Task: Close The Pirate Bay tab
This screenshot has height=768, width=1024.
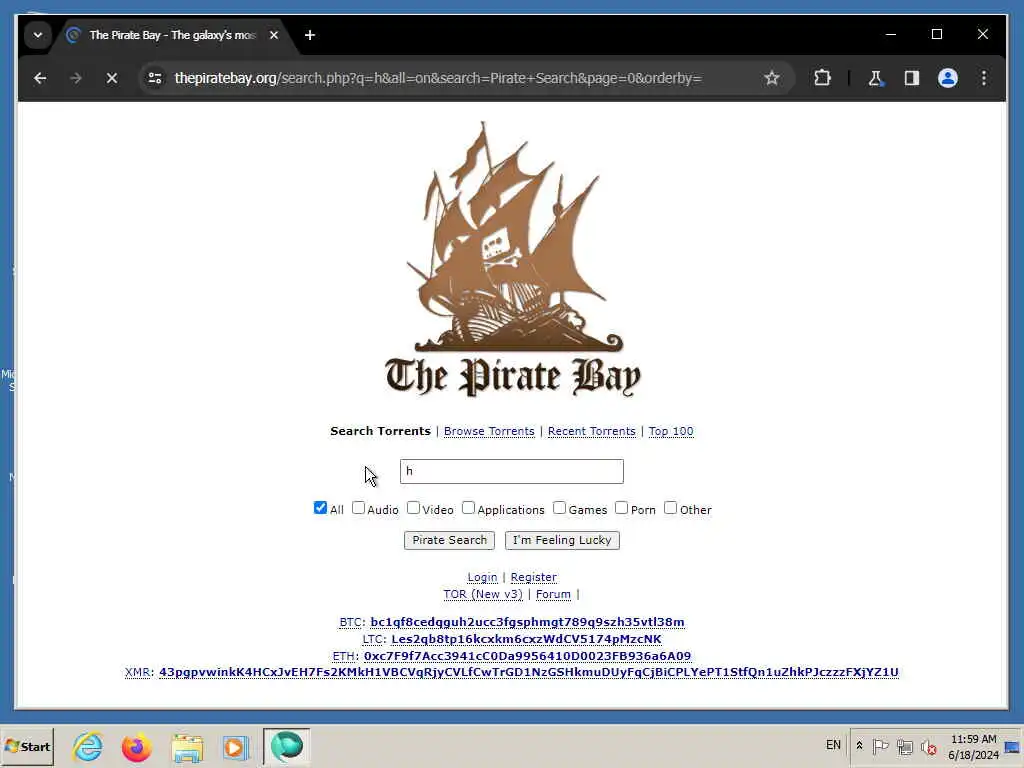Action: click(274, 35)
